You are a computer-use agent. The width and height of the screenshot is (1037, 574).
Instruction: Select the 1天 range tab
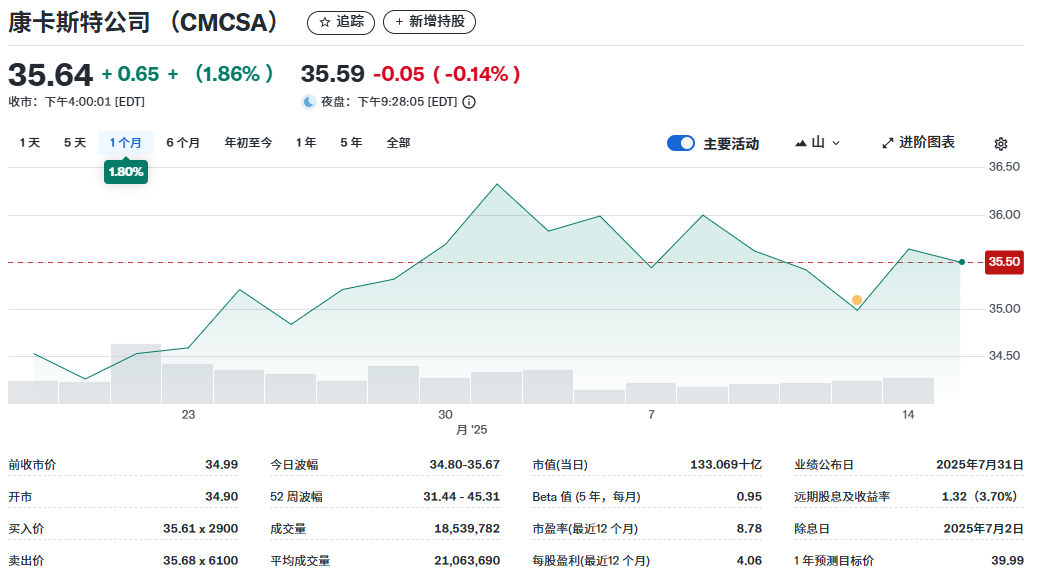[x=30, y=143]
